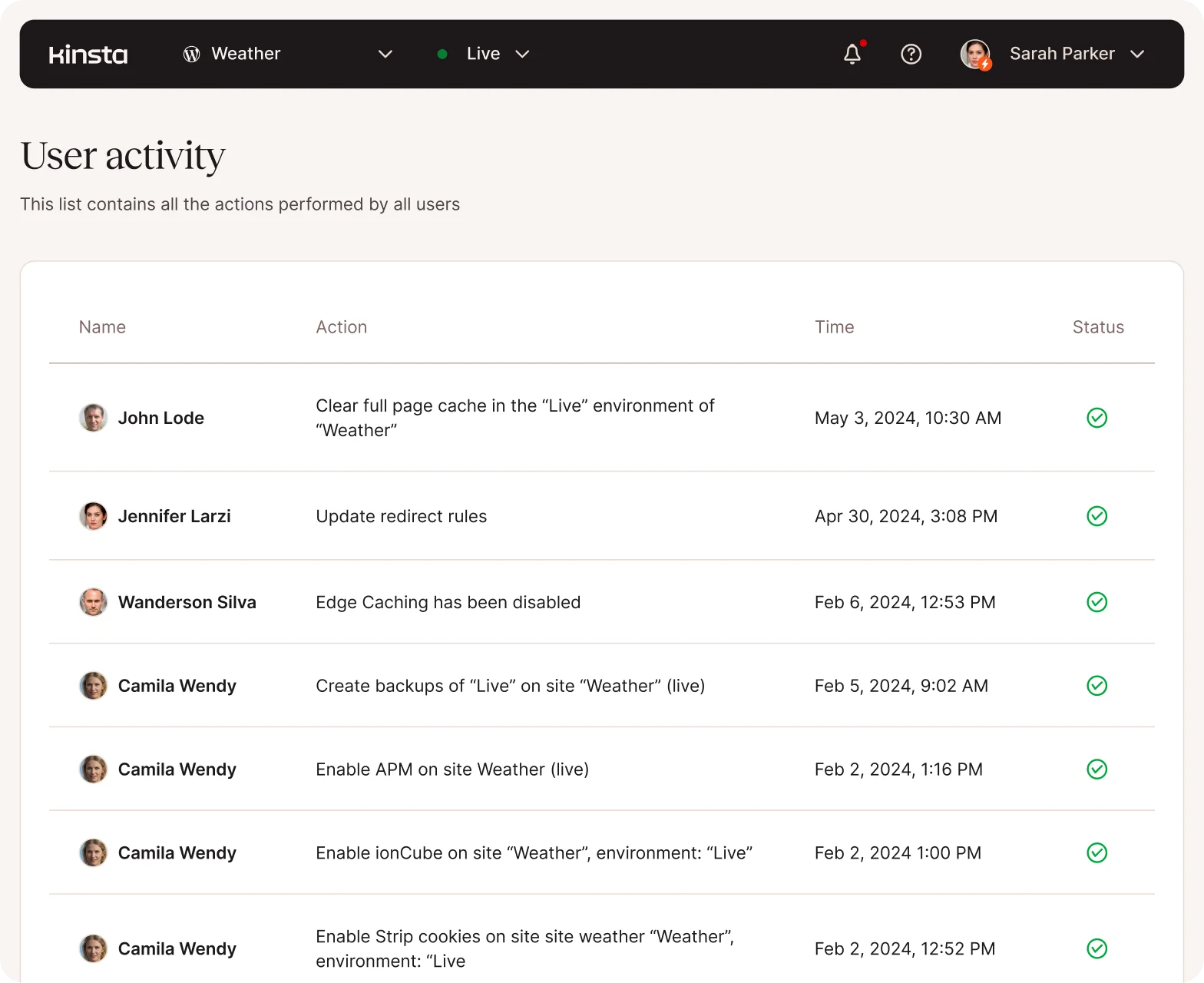Image resolution: width=1204 pixels, height=983 pixels.
Task: Click the WordPress icon beside Weather
Action: 192,54
